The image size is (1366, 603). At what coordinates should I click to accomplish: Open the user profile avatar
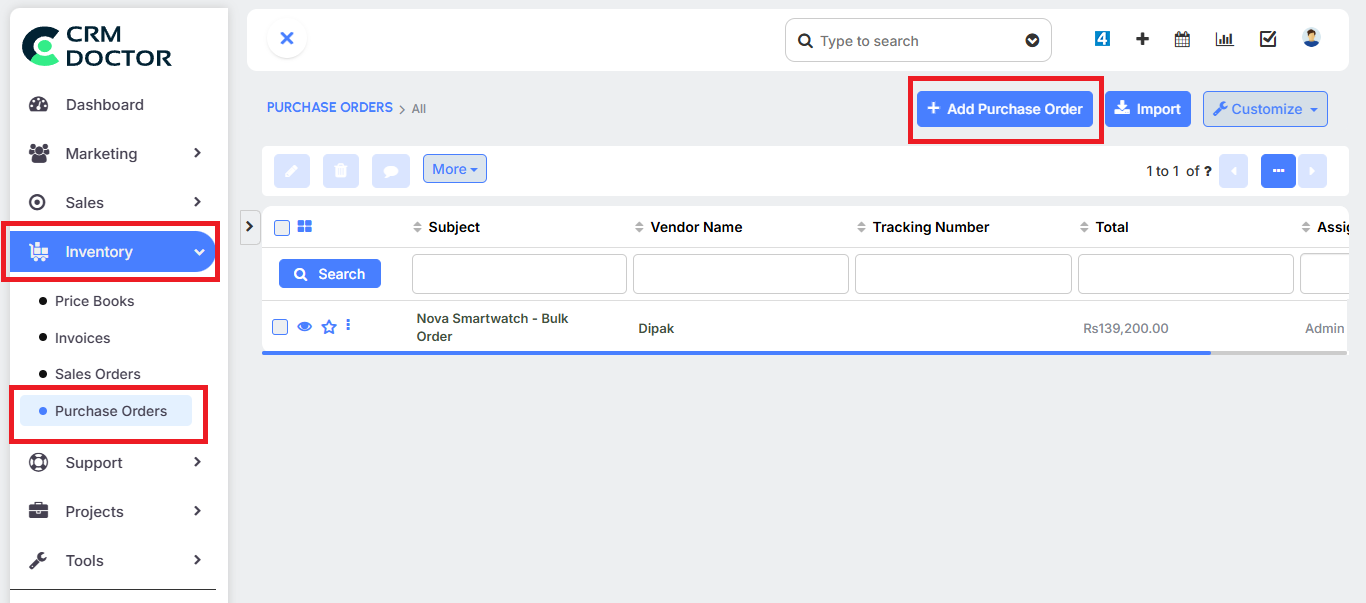[1311, 38]
